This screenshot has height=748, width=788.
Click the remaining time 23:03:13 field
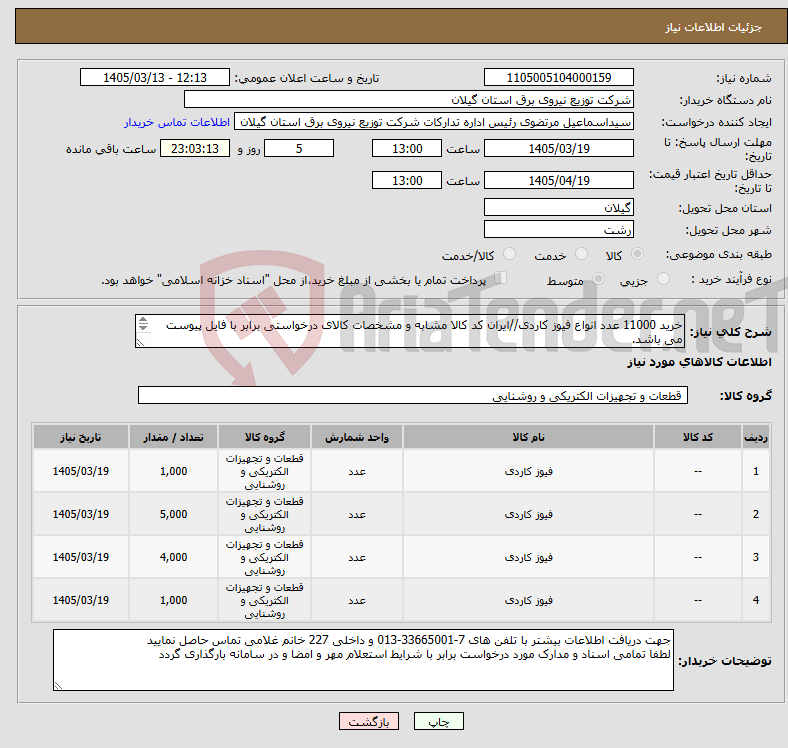click(195, 149)
